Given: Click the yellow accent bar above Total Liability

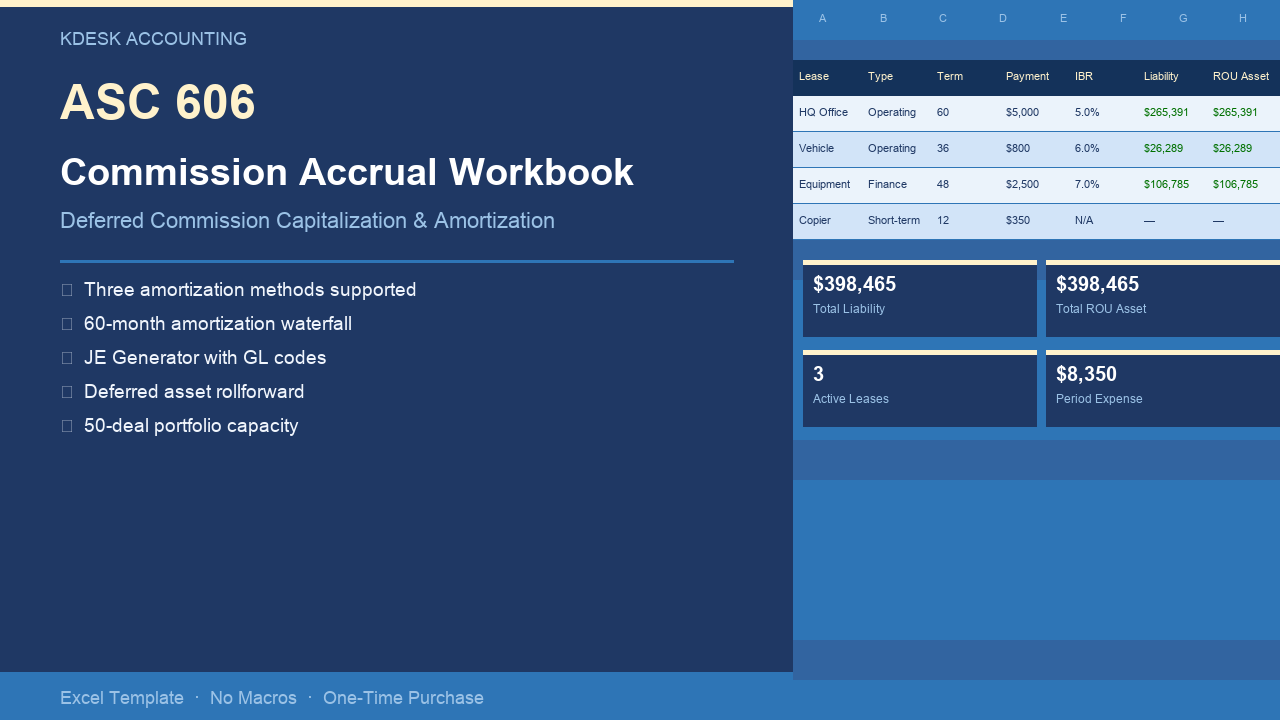Looking at the screenshot, I should 919,261.
